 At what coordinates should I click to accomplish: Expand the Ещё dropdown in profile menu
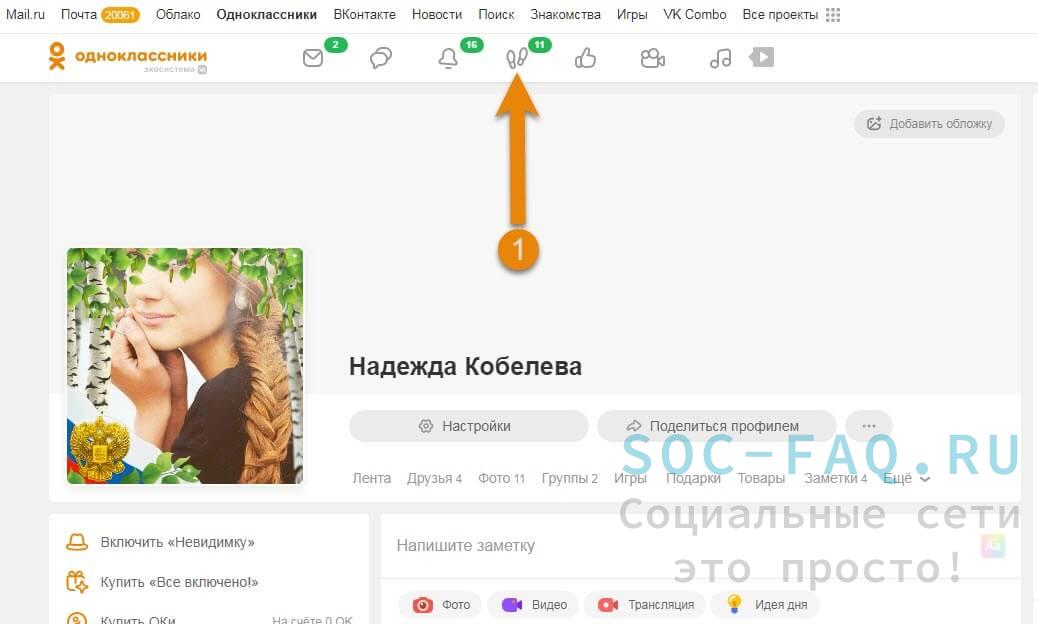pyautogui.click(x=906, y=478)
